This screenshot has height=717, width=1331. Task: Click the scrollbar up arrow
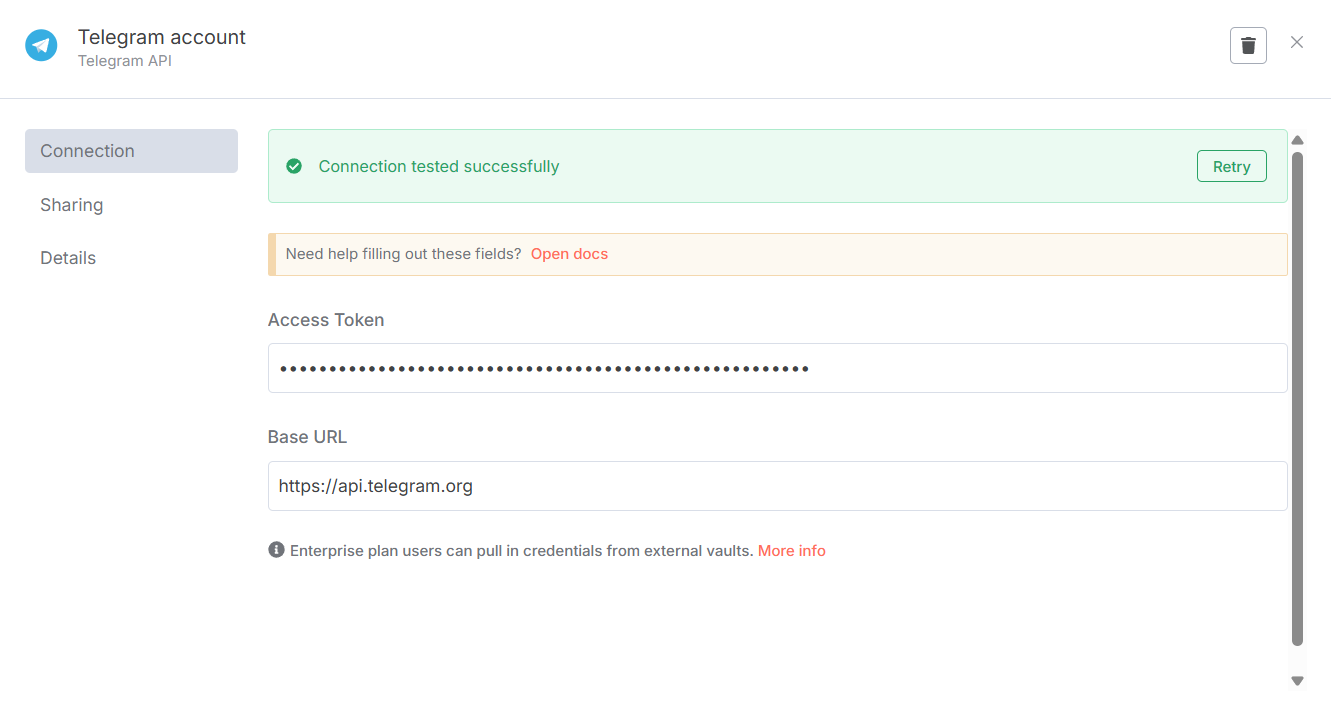(x=1298, y=140)
